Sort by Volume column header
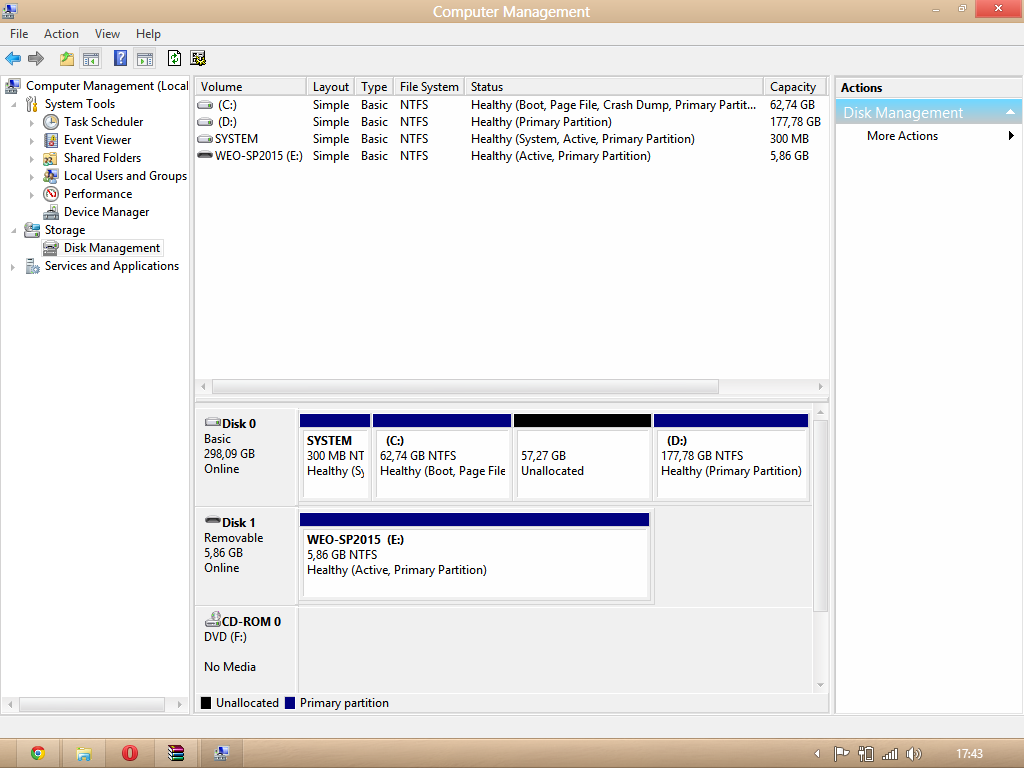1024x768 pixels. click(x=251, y=87)
